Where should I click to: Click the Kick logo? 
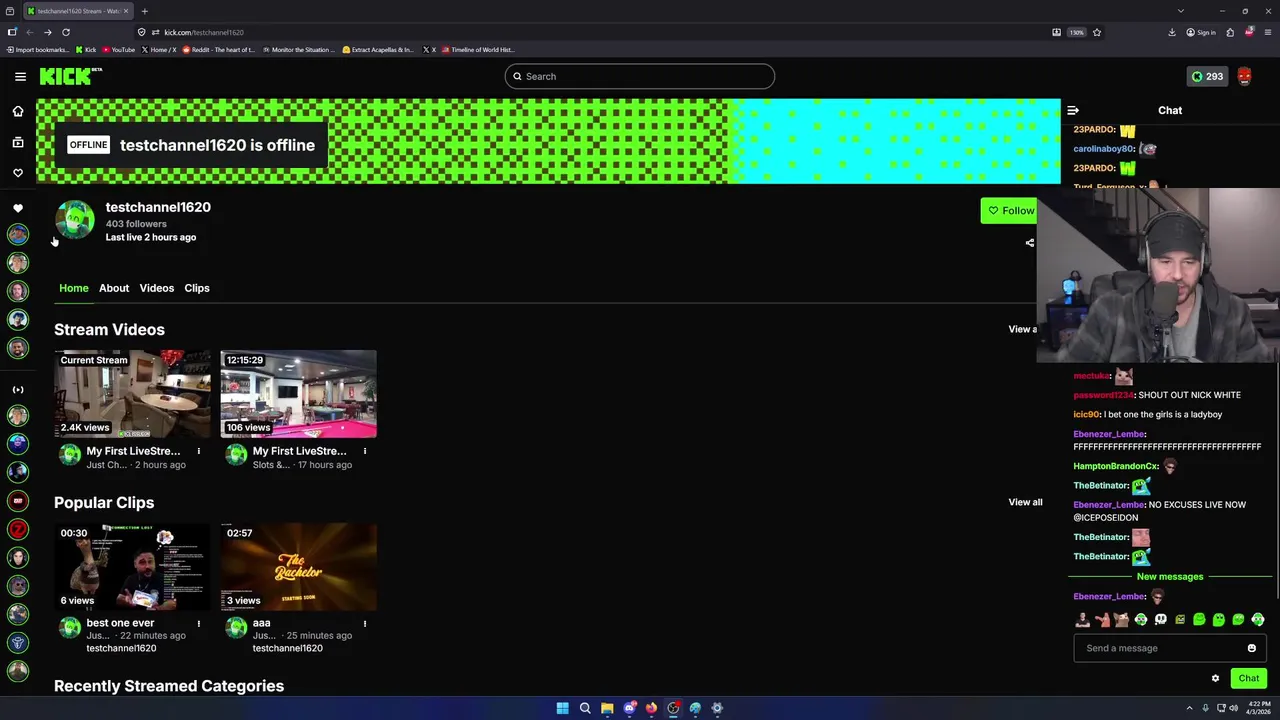tap(70, 76)
